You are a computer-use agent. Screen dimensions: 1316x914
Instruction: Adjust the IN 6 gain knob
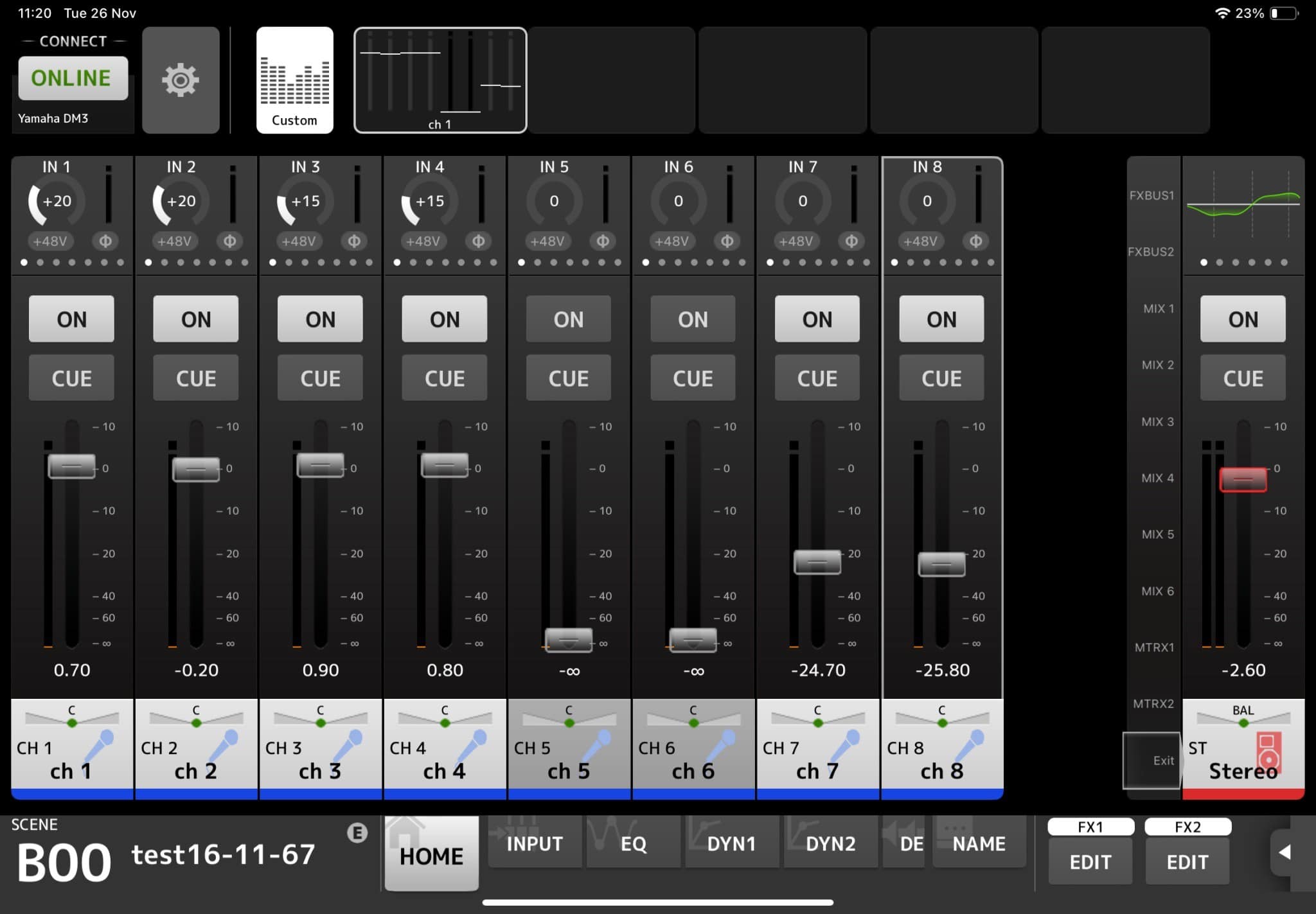[678, 201]
